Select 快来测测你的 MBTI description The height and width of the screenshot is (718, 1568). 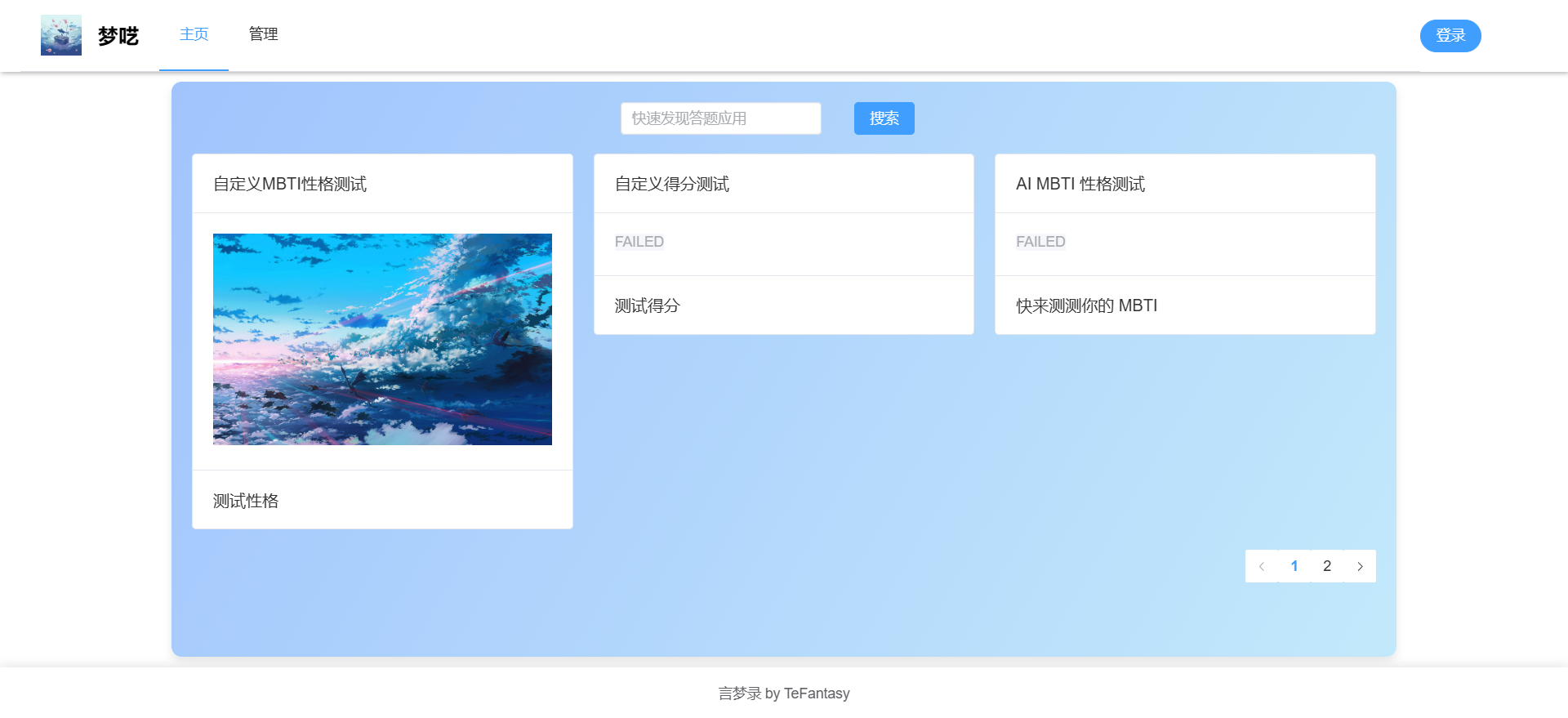[1087, 305]
